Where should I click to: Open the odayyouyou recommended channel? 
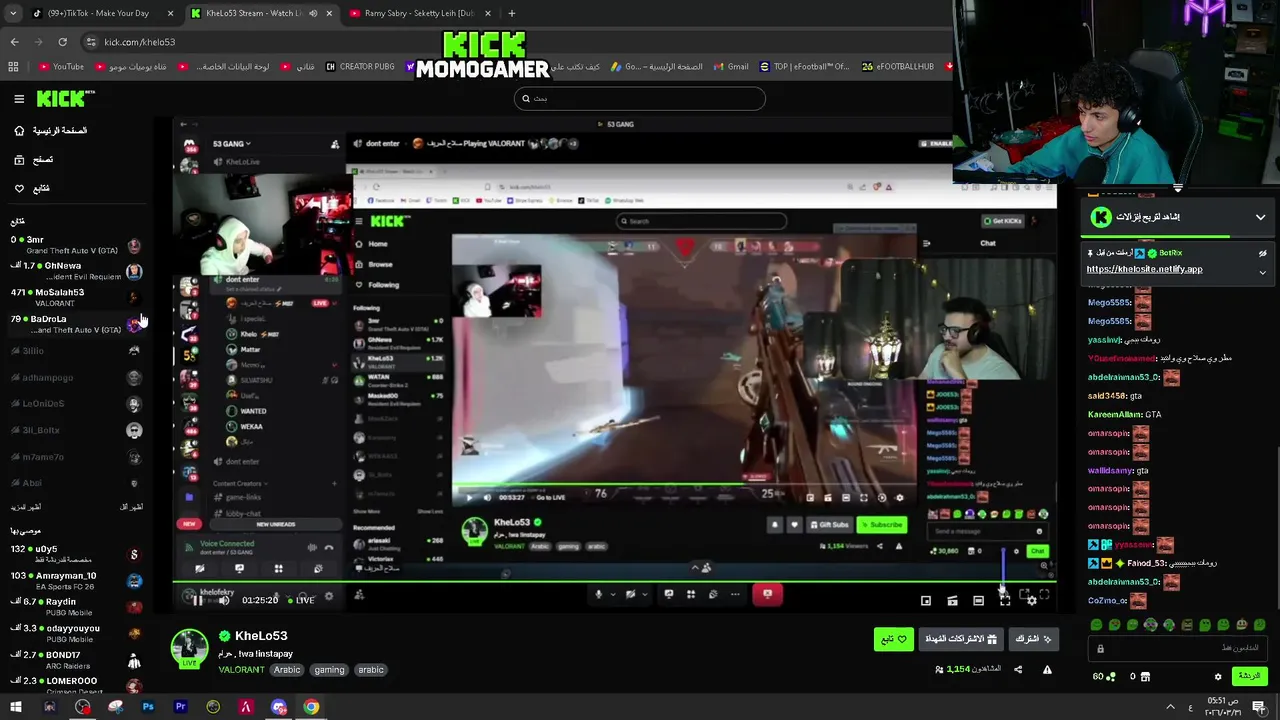76,634
